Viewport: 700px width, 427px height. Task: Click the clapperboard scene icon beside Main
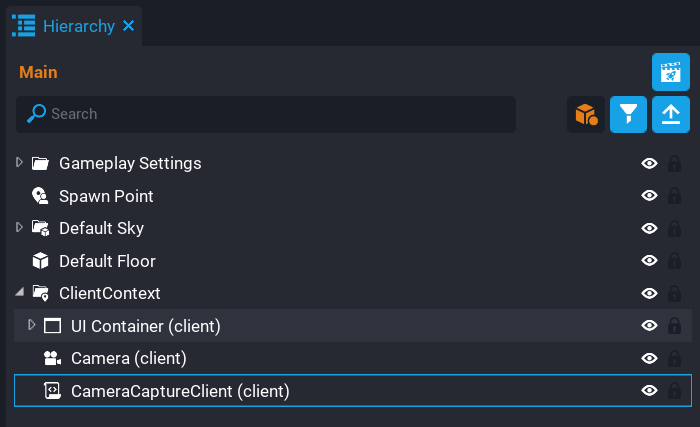670,73
